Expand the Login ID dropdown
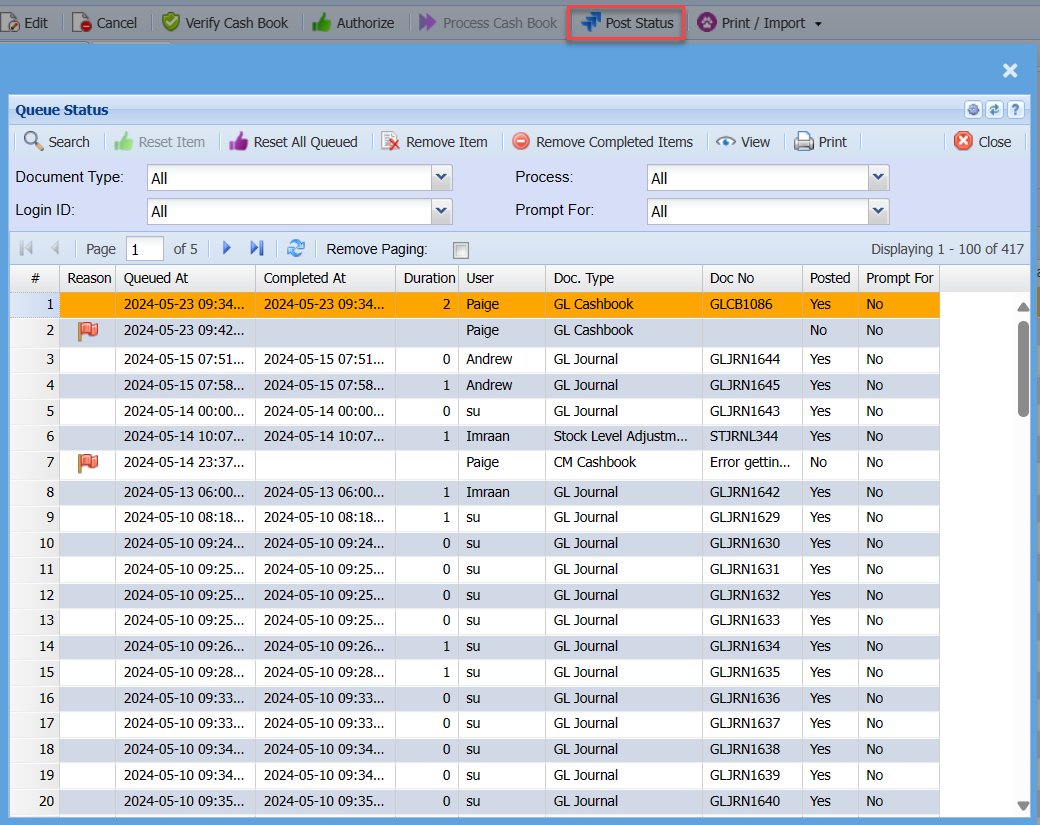The image size is (1040, 825). click(442, 211)
